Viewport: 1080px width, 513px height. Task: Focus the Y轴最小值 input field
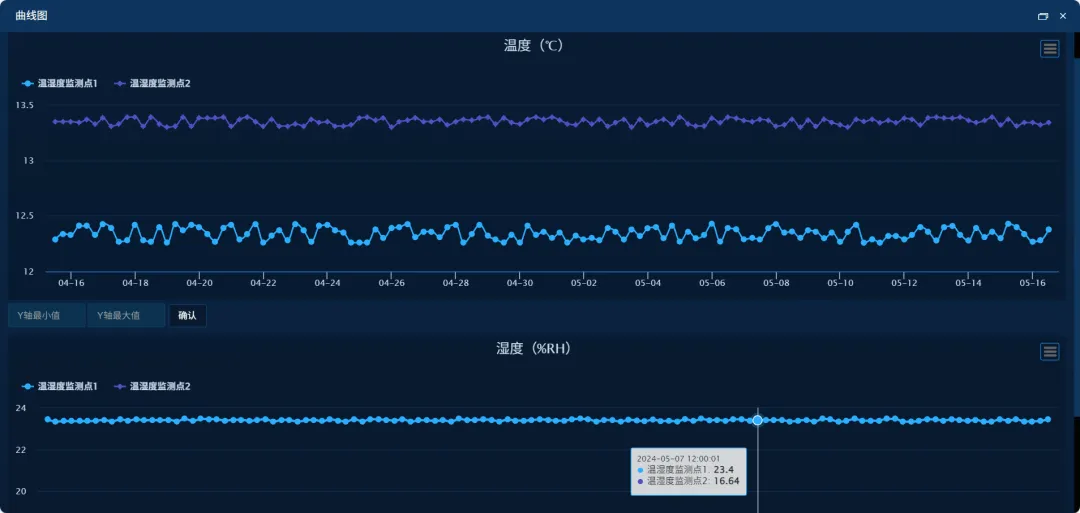(x=46, y=316)
